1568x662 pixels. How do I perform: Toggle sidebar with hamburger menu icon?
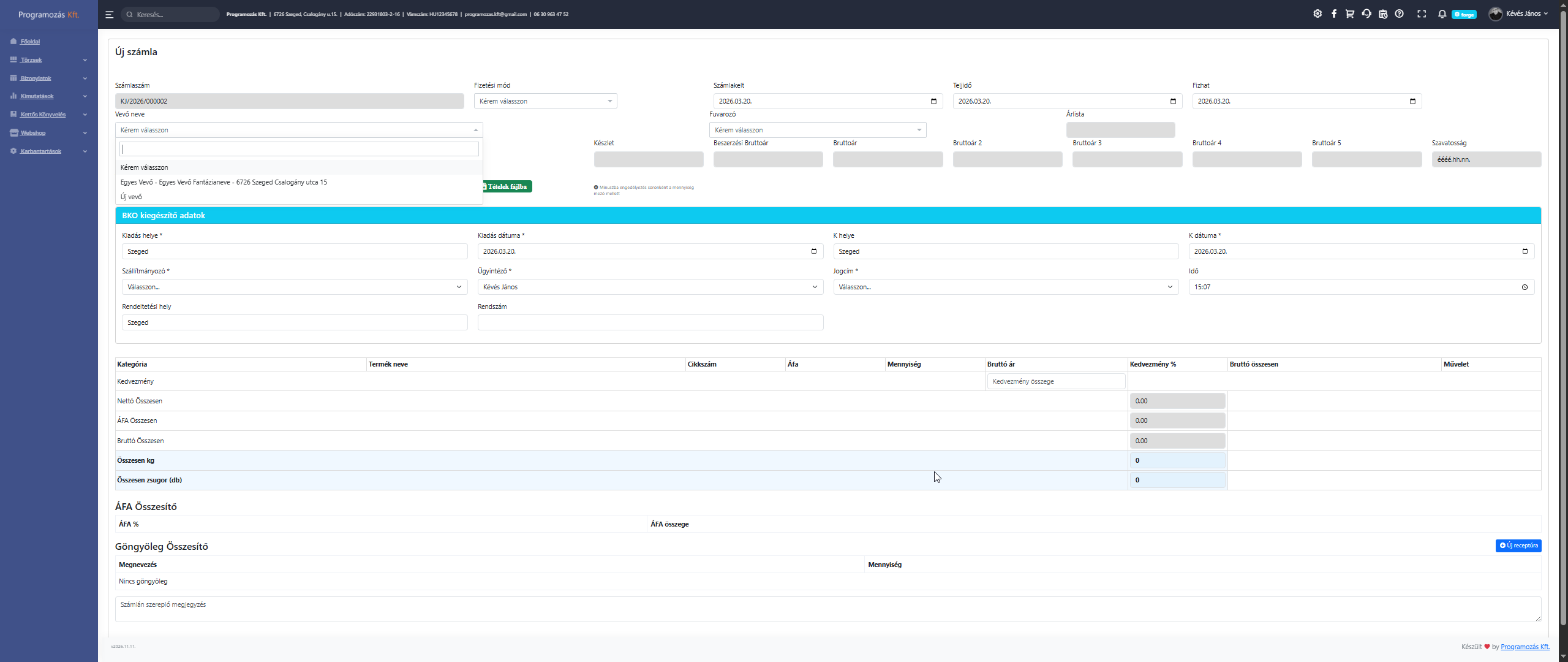click(110, 14)
